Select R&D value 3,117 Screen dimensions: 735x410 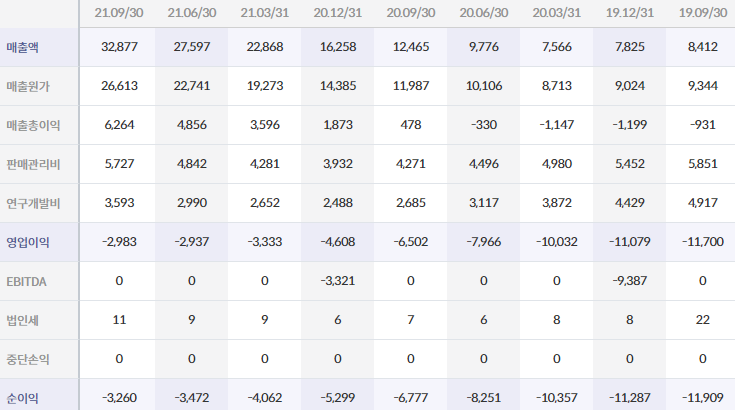click(x=484, y=202)
